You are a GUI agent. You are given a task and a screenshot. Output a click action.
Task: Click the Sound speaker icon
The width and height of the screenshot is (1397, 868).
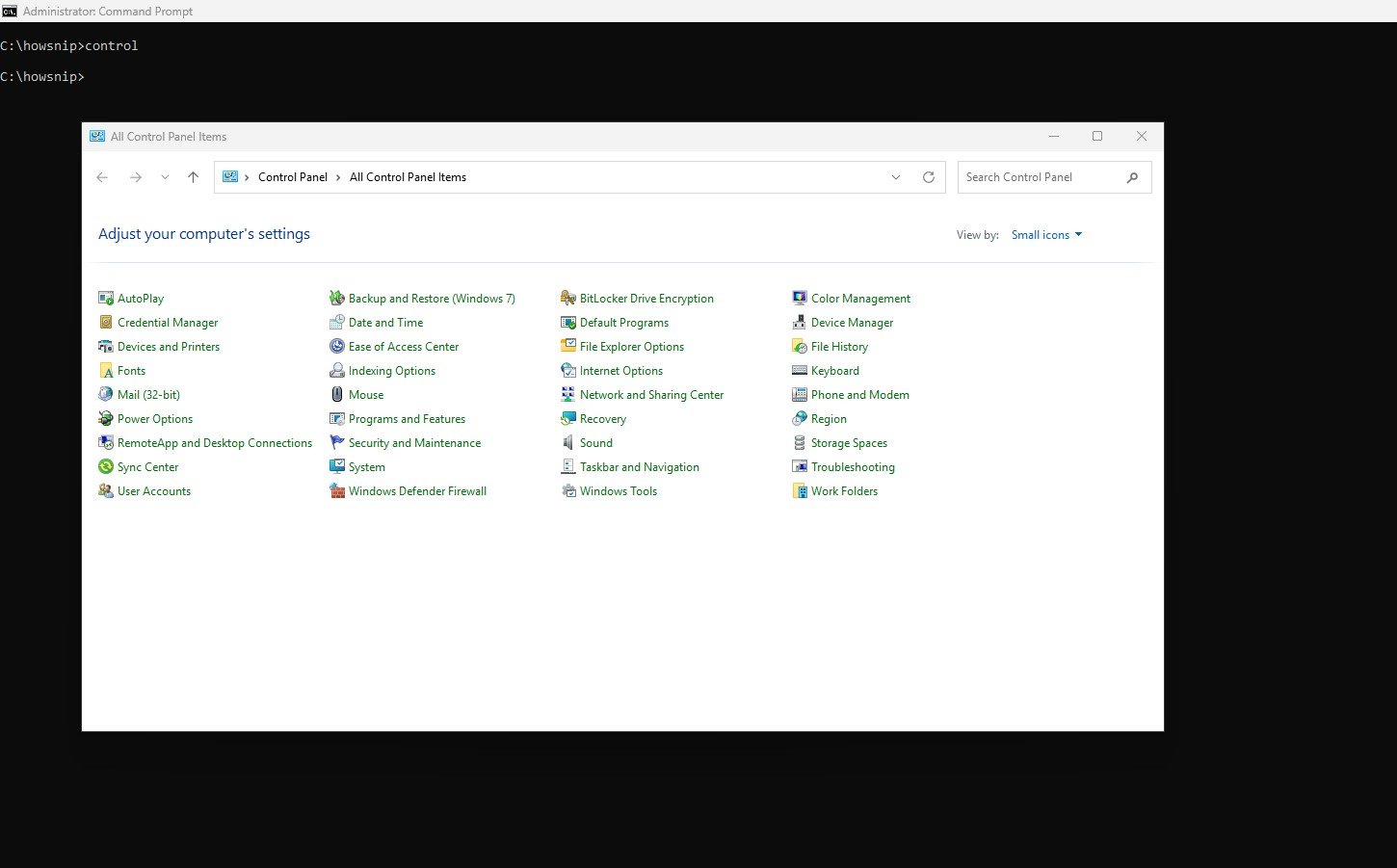pyautogui.click(x=568, y=443)
